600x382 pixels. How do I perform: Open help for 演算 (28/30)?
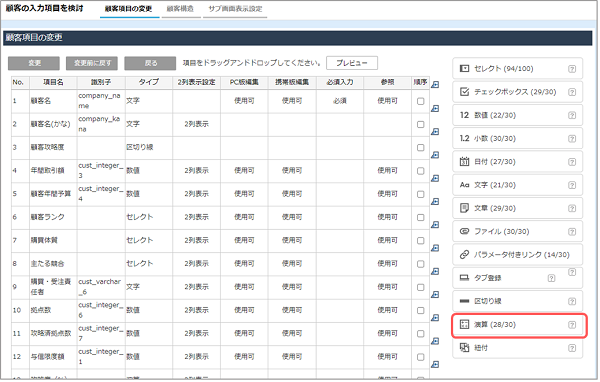[x=572, y=325]
